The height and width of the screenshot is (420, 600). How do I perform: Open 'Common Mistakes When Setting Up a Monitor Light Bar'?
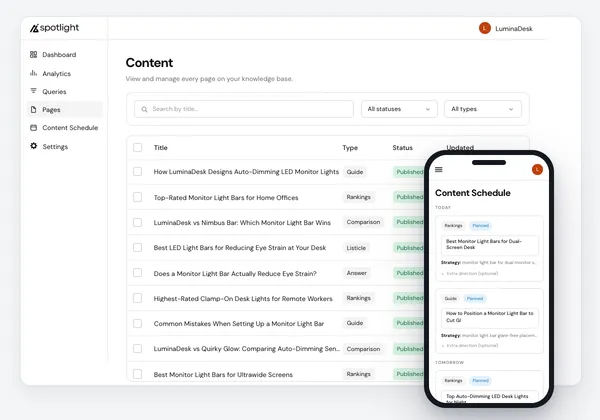point(239,324)
